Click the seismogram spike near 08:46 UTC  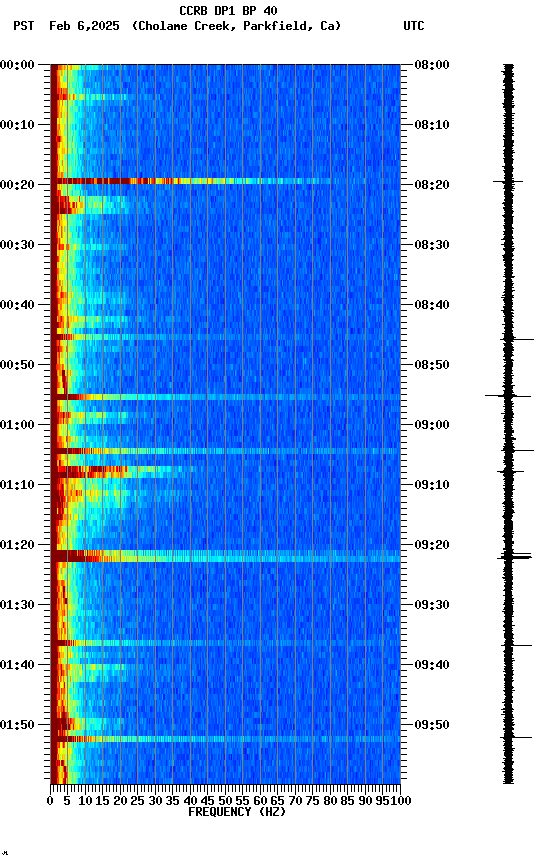coord(517,339)
